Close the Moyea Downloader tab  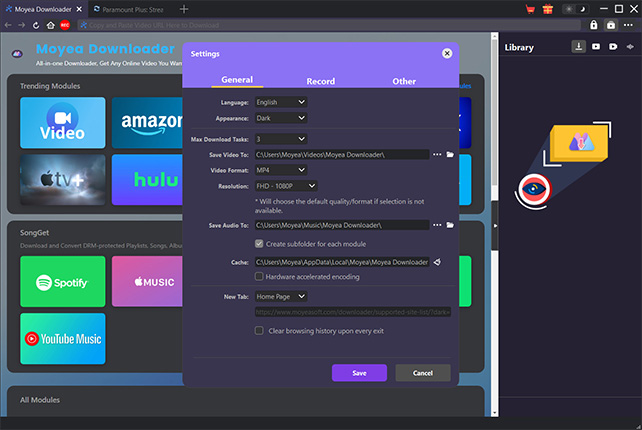pos(79,9)
